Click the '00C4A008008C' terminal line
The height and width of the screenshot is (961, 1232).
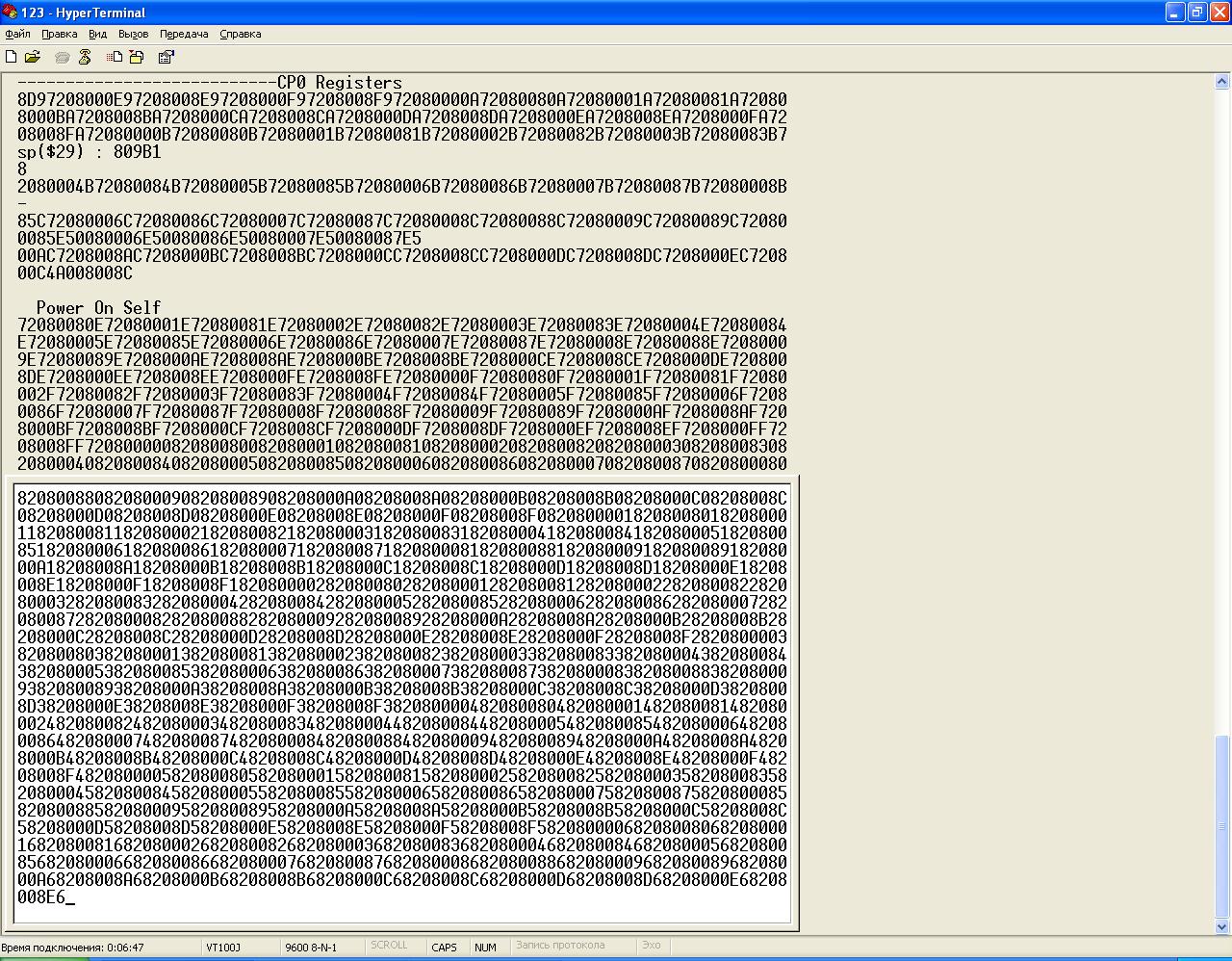[x=75, y=273]
